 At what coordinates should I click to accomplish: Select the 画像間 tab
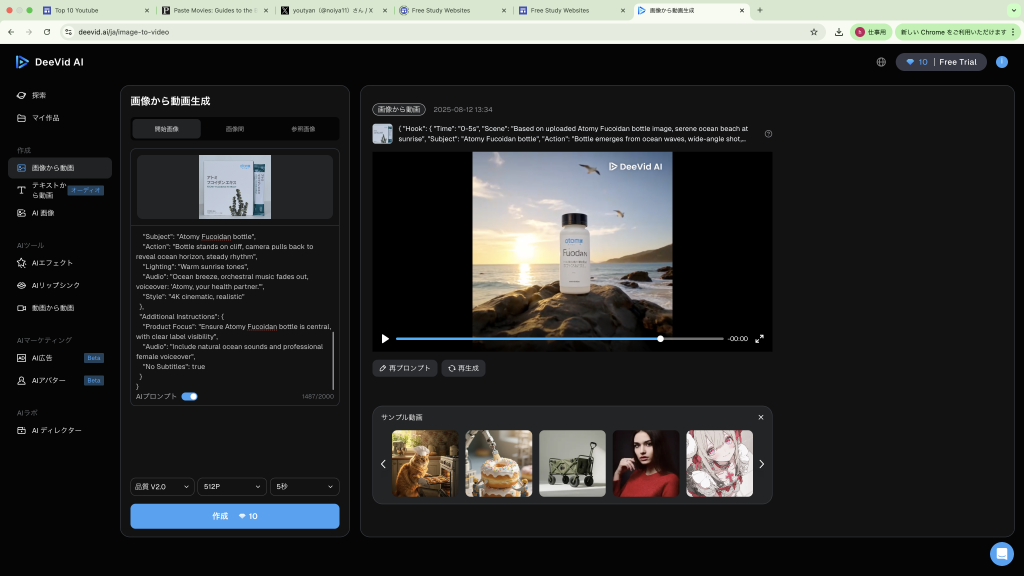235,129
